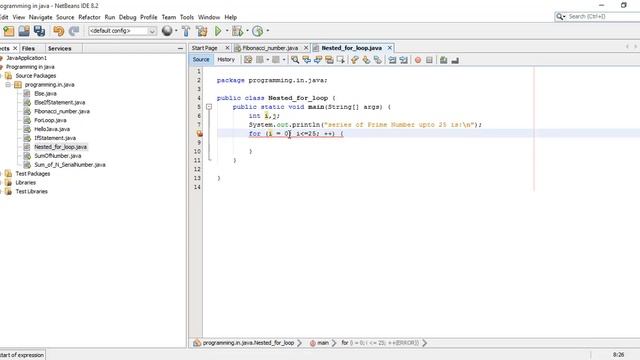Click the Shift Line Right icon
Viewport: 640px width, 360px height.
(x=403, y=60)
